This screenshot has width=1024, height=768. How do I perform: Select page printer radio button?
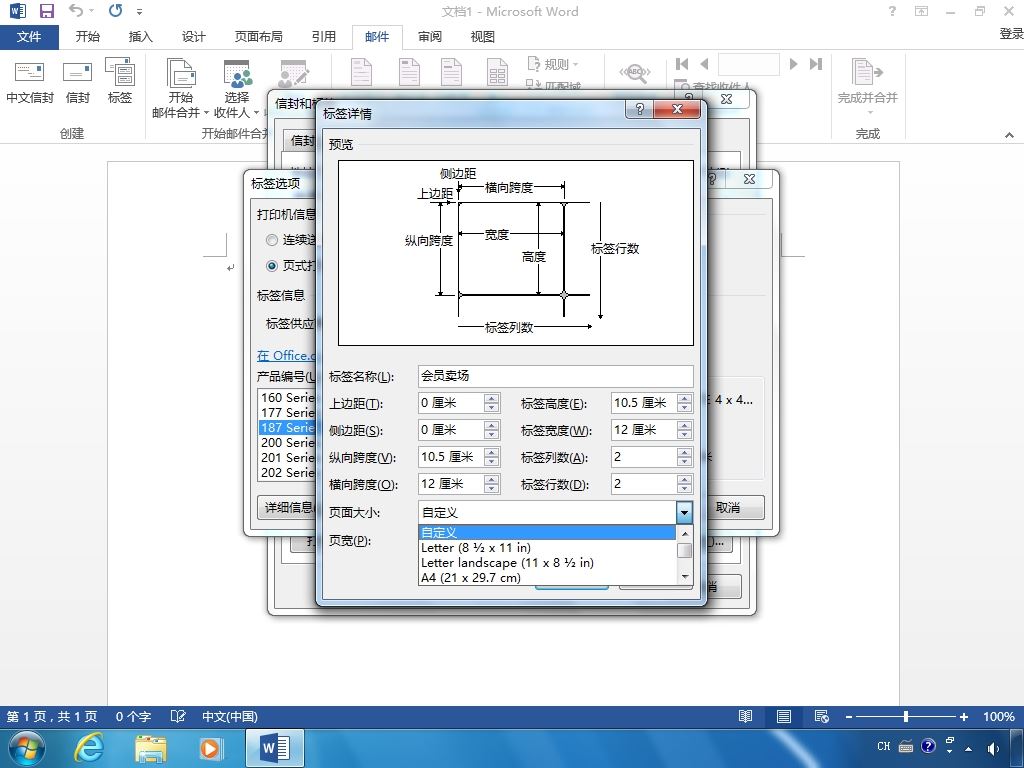pyautogui.click(x=272, y=266)
